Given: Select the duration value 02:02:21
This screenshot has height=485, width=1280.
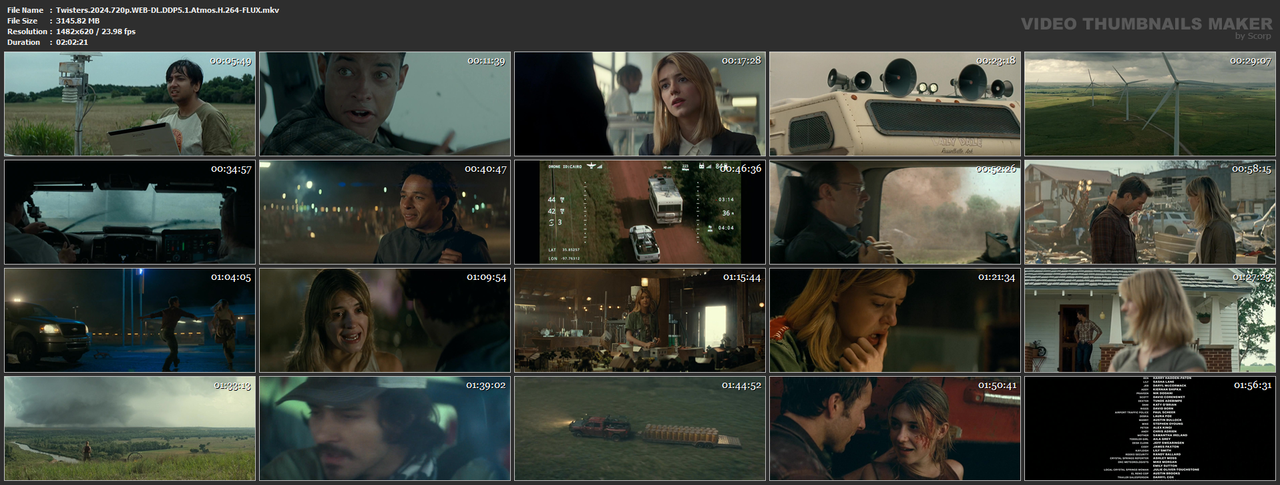Looking at the screenshot, I should [x=73, y=42].
